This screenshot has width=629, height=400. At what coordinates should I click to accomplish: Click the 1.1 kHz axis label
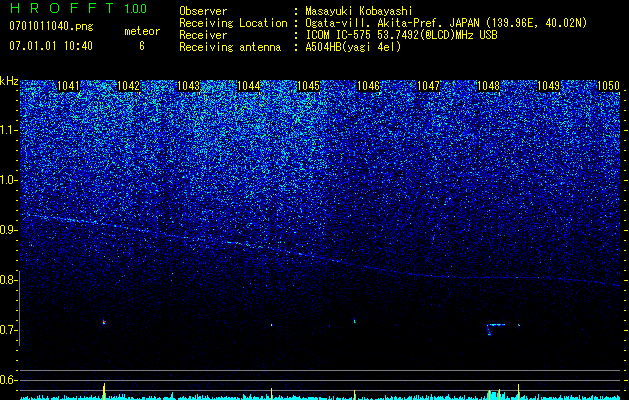click(x=8, y=130)
